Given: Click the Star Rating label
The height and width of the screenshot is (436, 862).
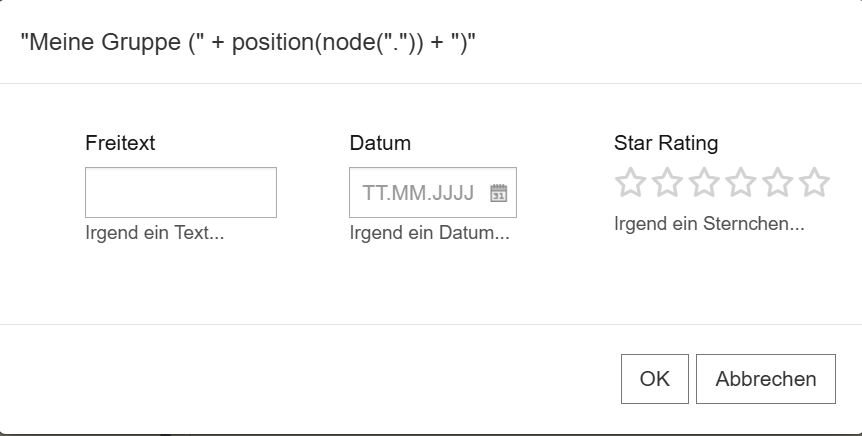Looking at the screenshot, I should pyautogui.click(x=666, y=143).
